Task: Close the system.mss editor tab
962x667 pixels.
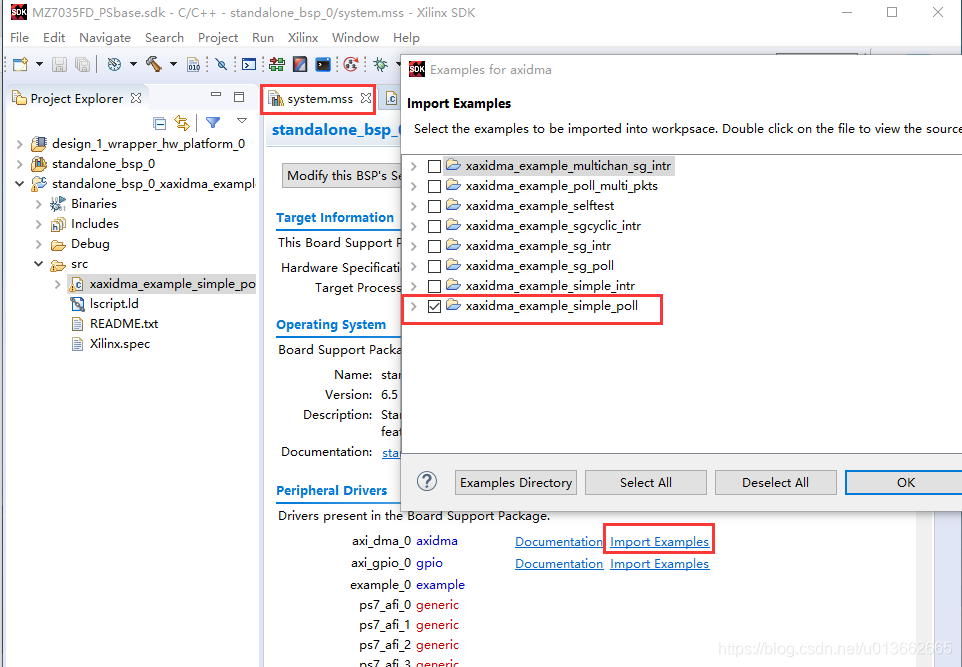Action: [366, 98]
